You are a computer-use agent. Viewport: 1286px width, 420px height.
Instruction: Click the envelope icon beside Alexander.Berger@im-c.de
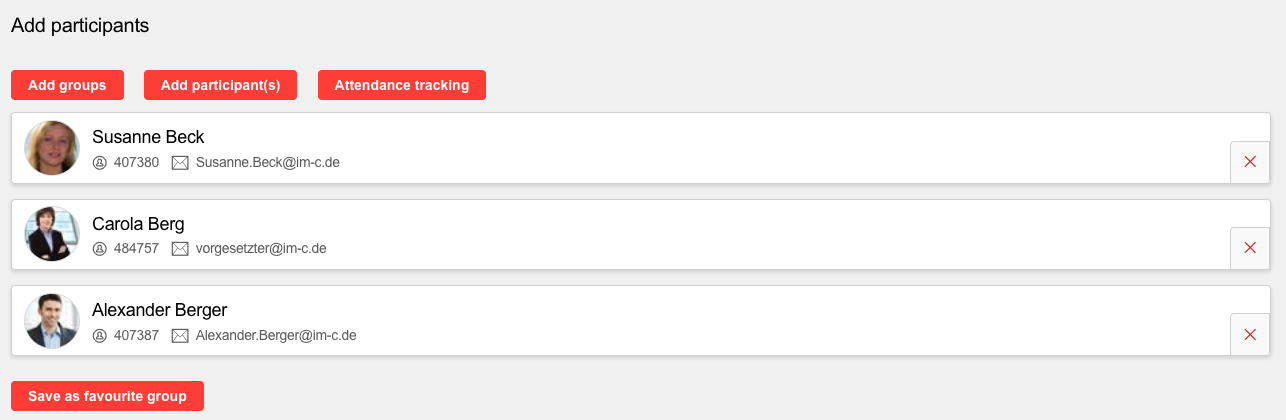180,335
